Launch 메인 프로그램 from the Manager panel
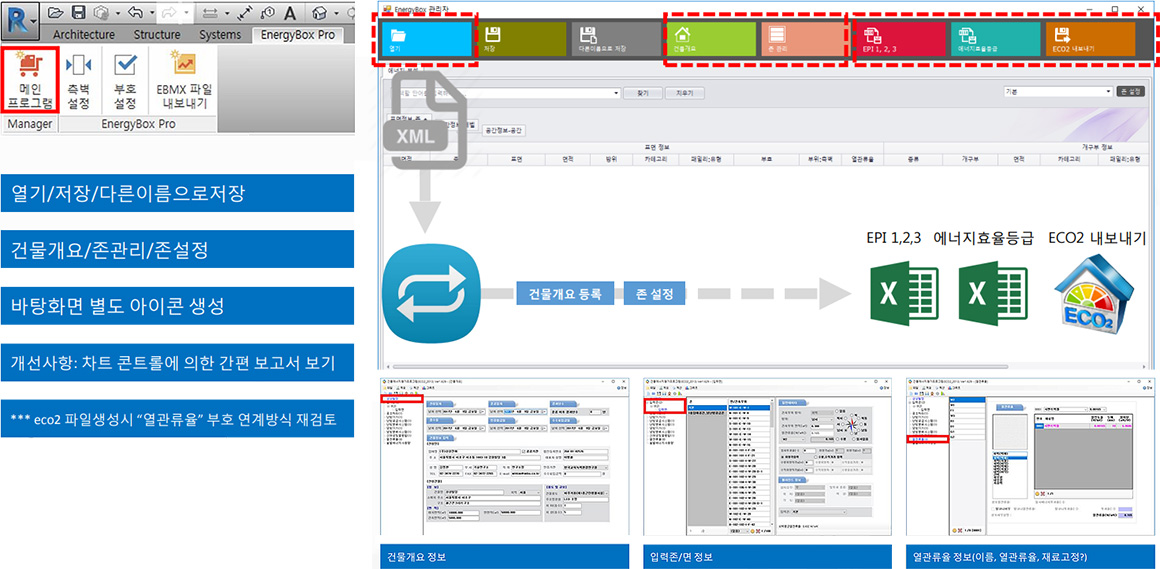1160x569 pixels. pyautogui.click(x=30, y=81)
